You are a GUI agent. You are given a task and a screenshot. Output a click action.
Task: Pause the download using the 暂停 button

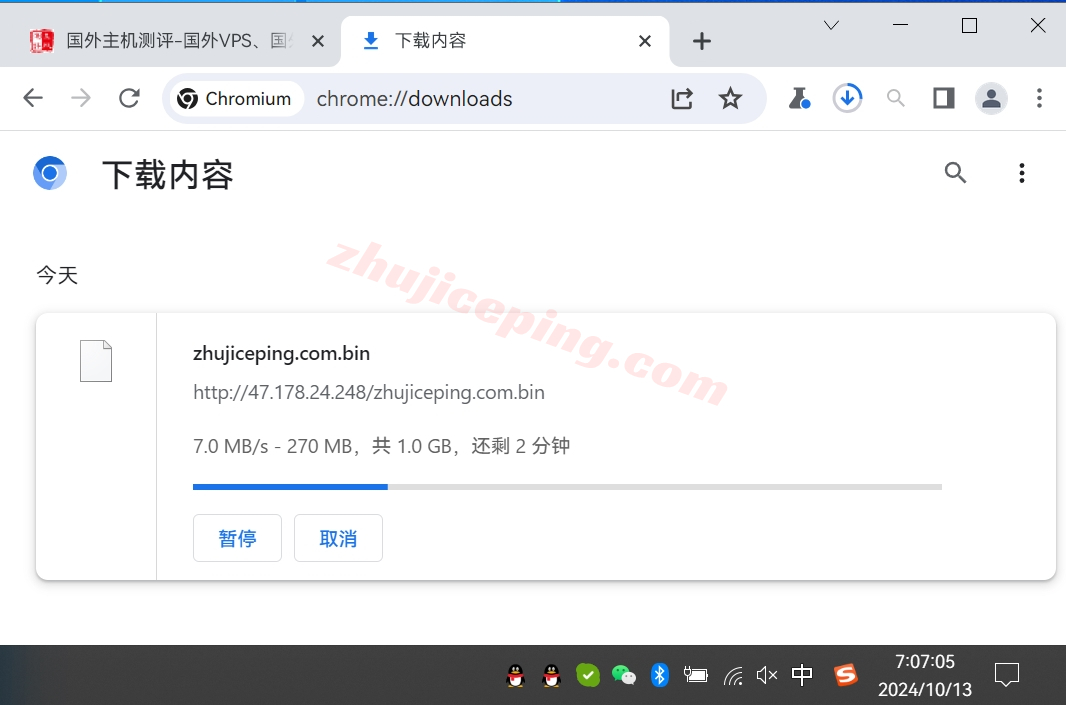click(x=237, y=538)
